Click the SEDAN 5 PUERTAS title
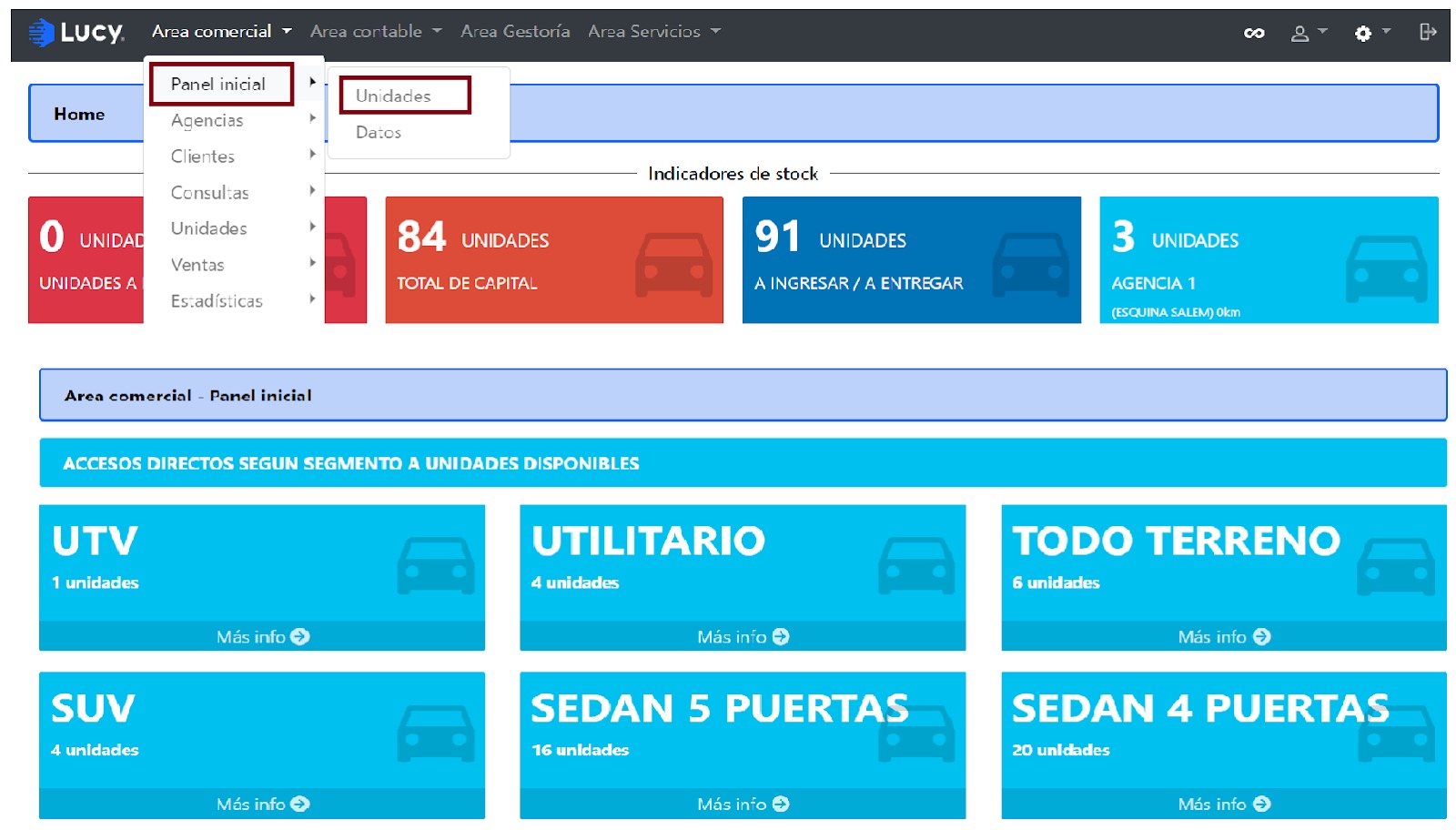Viewport: 1456px width, 830px height. (720, 709)
